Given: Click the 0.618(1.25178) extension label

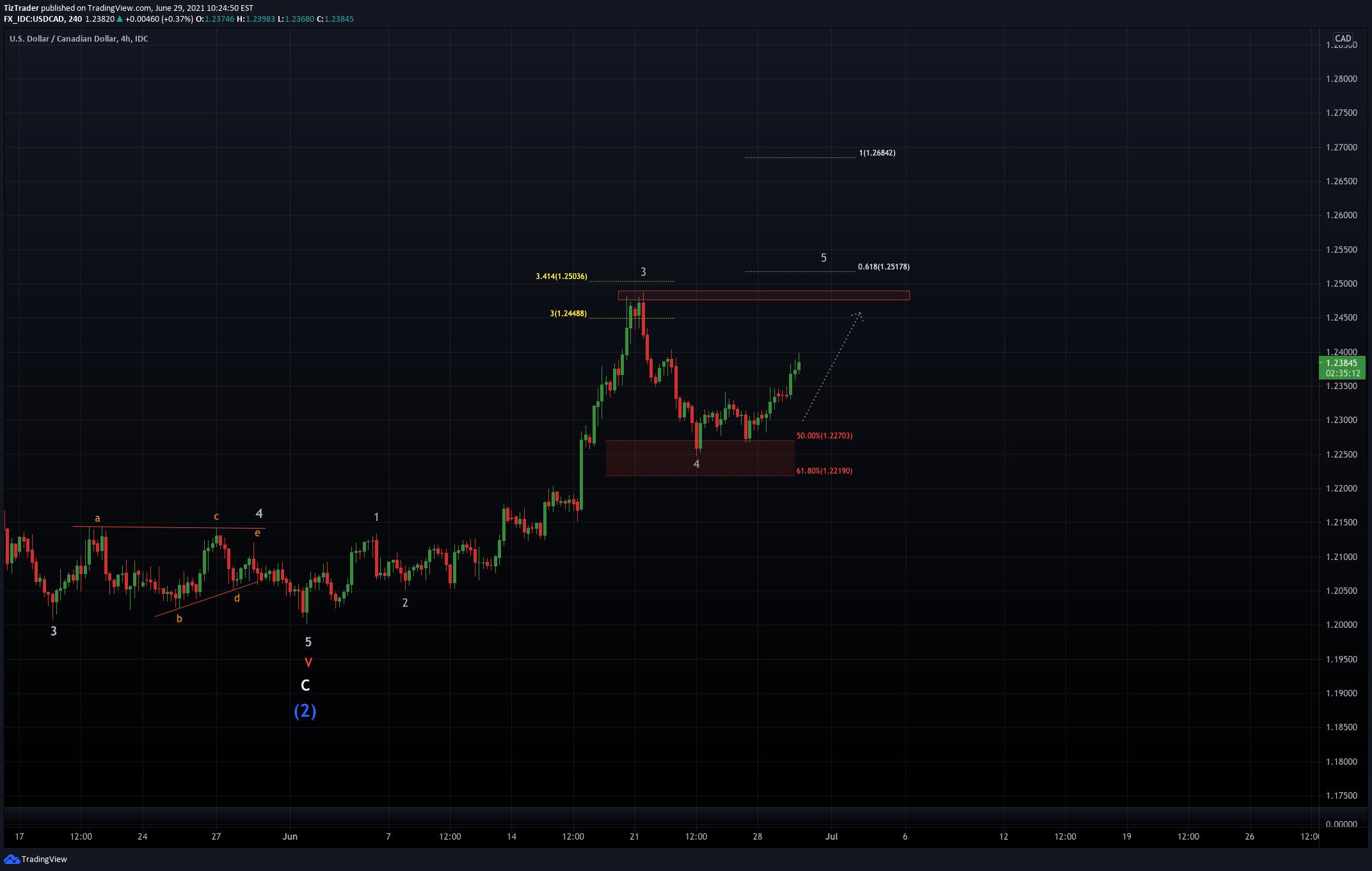Looking at the screenshot, I should [884, 267].
